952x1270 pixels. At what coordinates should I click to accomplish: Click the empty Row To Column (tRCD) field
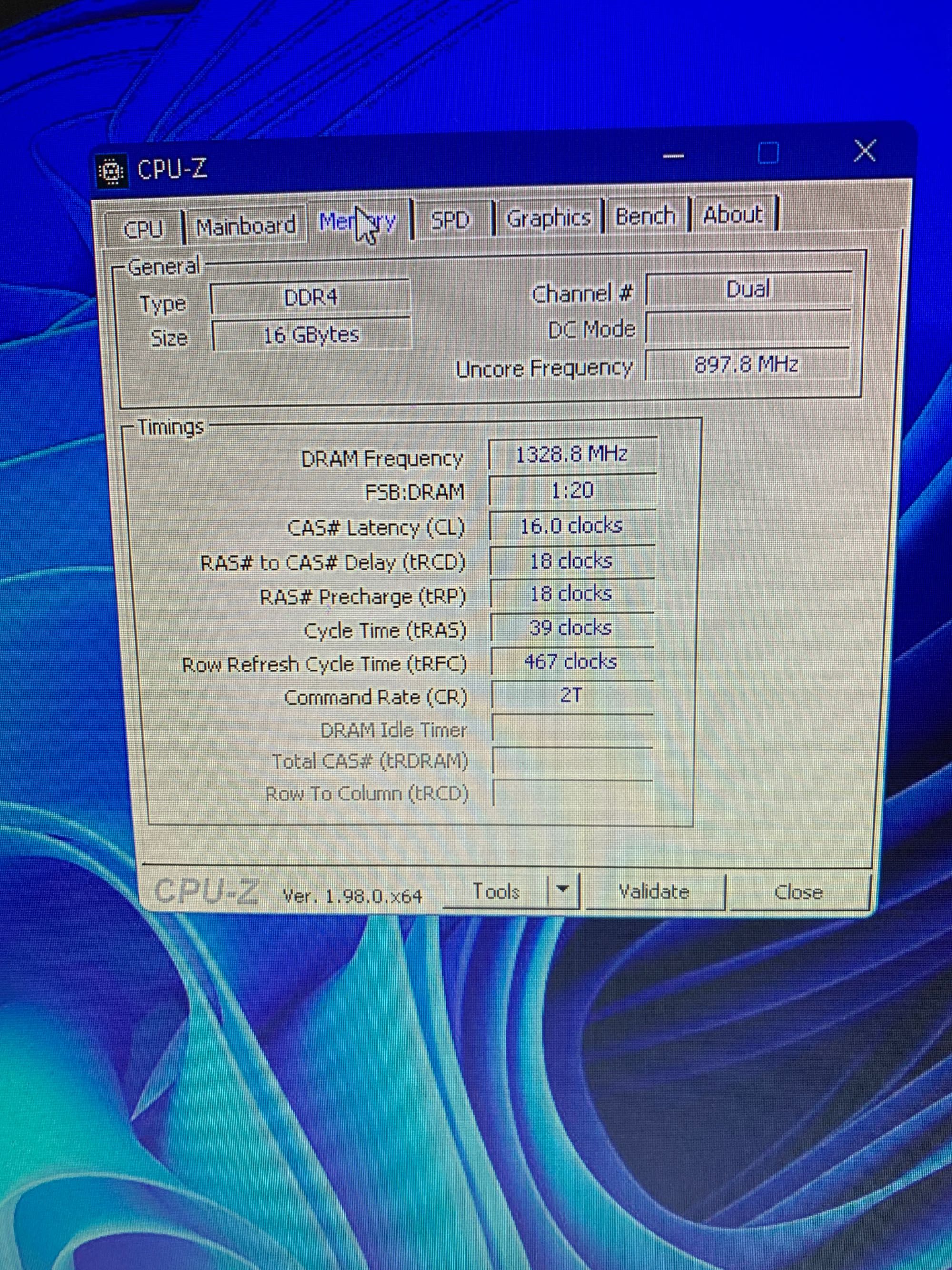coord(572,793)
